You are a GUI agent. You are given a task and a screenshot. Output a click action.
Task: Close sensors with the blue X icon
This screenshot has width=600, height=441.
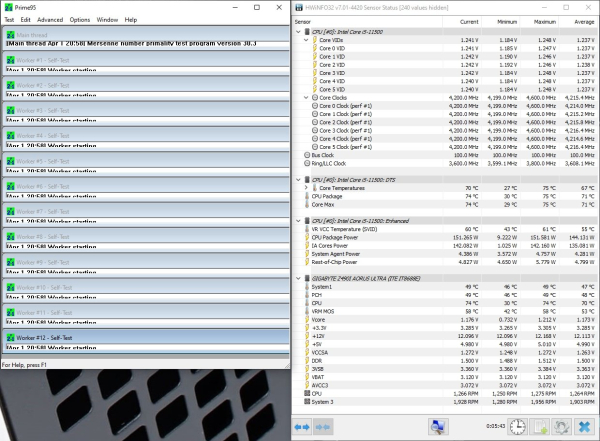584,427
